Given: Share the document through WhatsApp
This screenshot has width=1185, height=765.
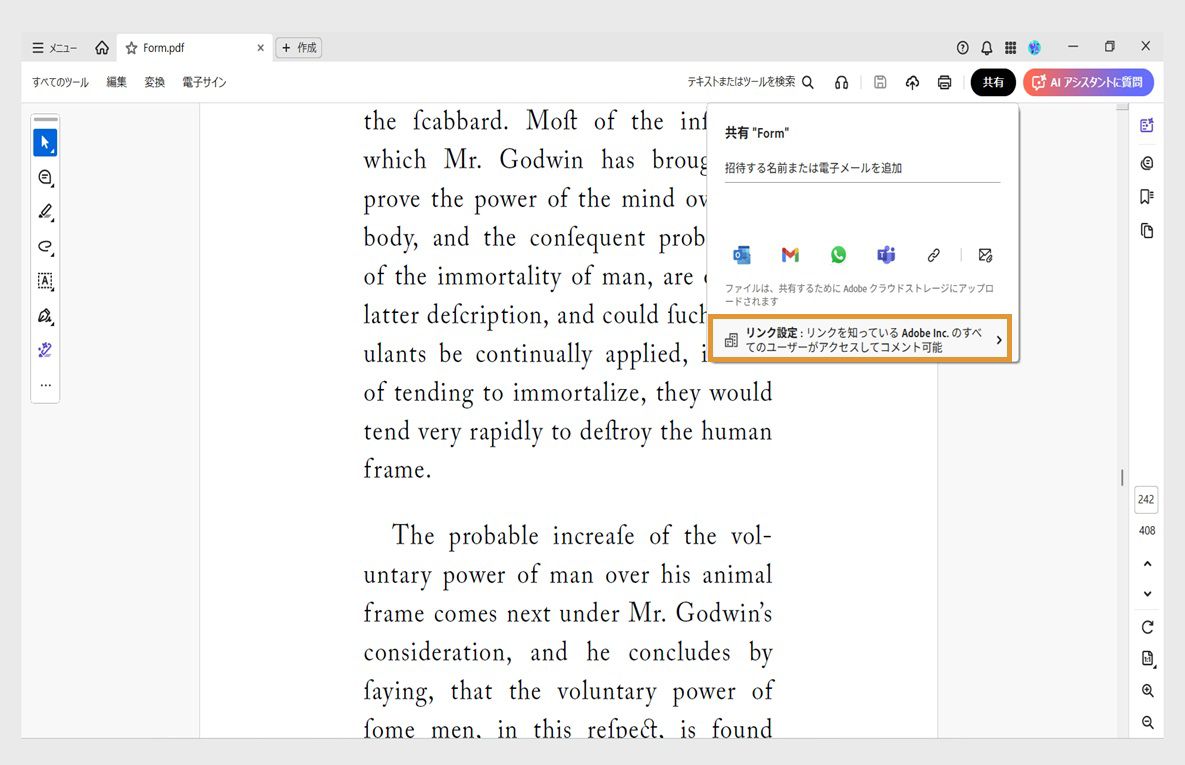Looking at the screenshot, I should click(837, 254).
